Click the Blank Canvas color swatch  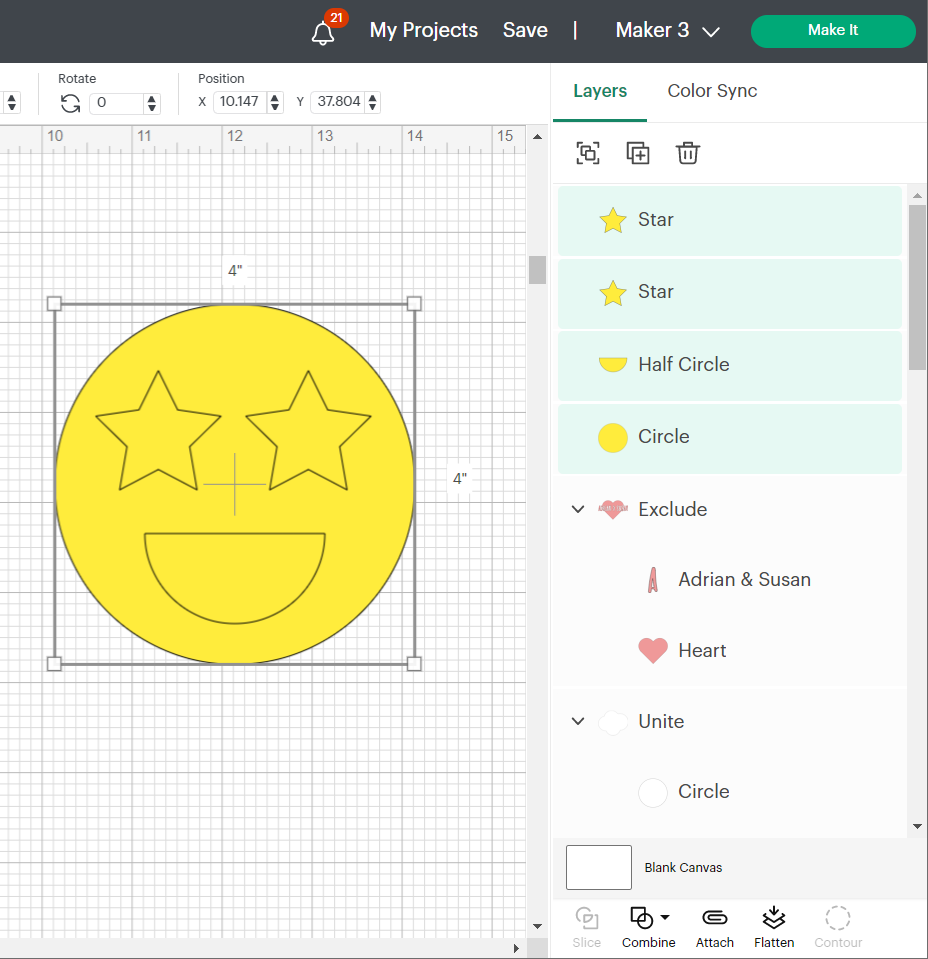[598, 867]
